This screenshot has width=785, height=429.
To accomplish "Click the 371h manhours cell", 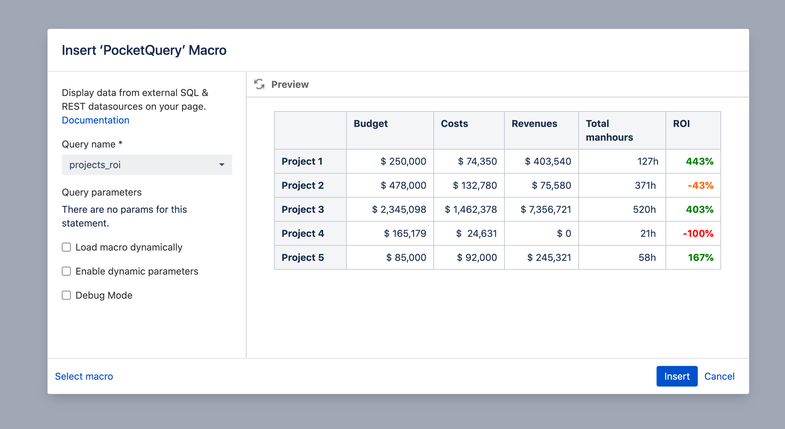I will coord(622,185).
